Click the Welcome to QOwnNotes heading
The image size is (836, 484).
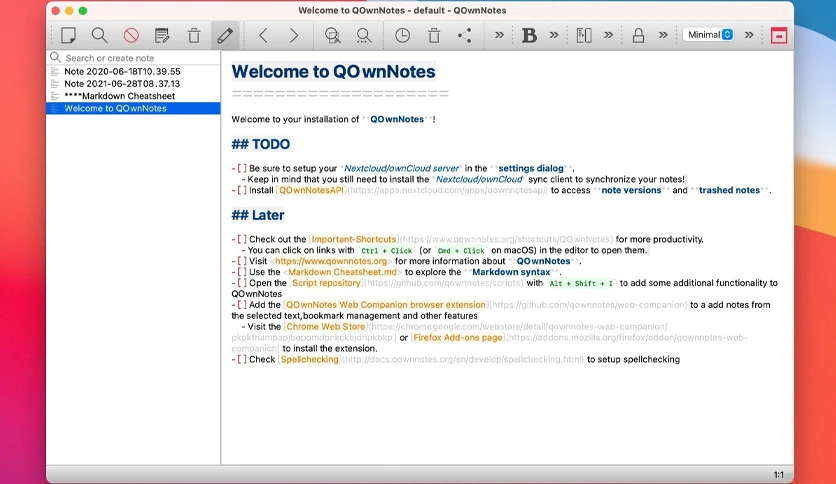tap(333, 71)
